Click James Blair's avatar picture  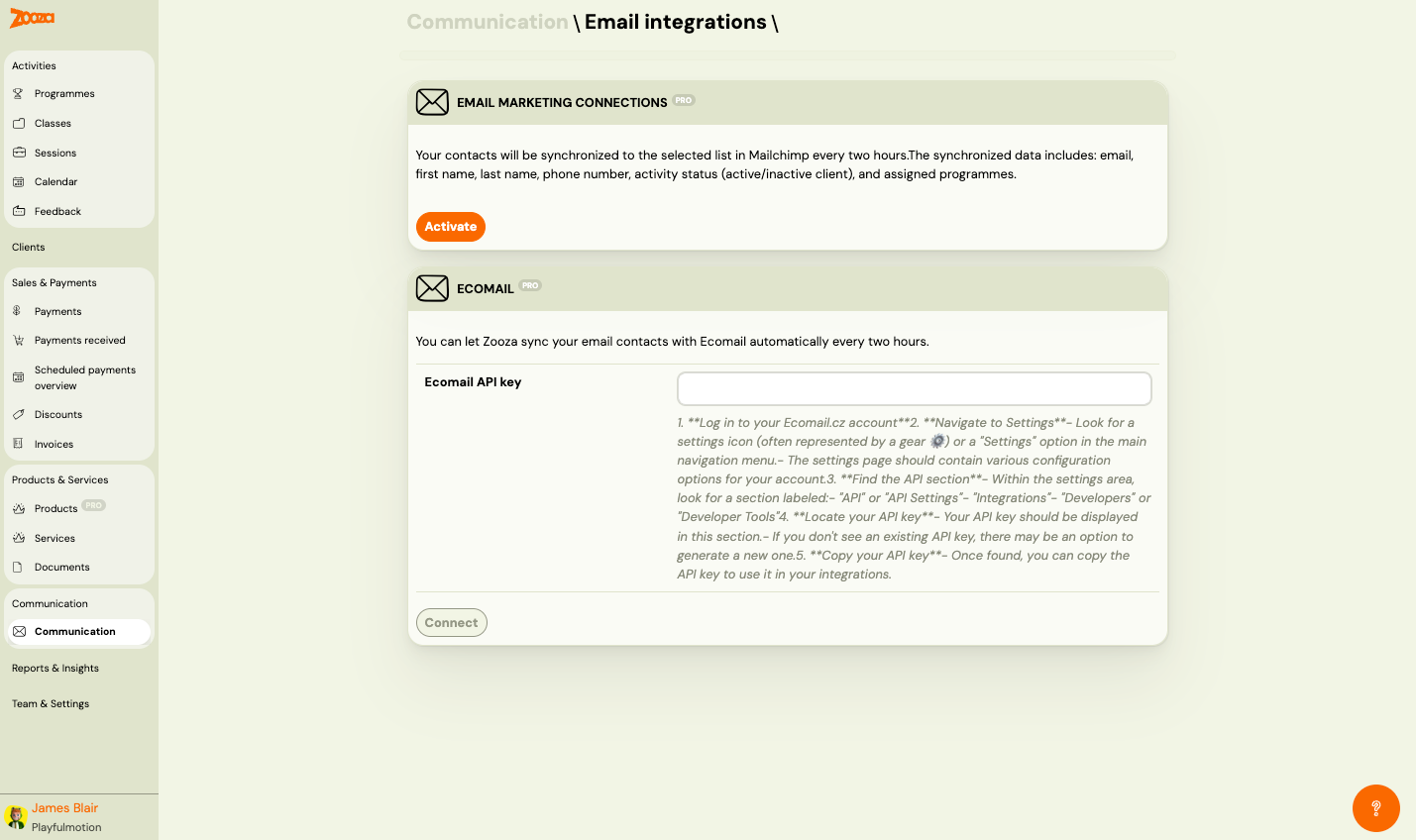15,817
